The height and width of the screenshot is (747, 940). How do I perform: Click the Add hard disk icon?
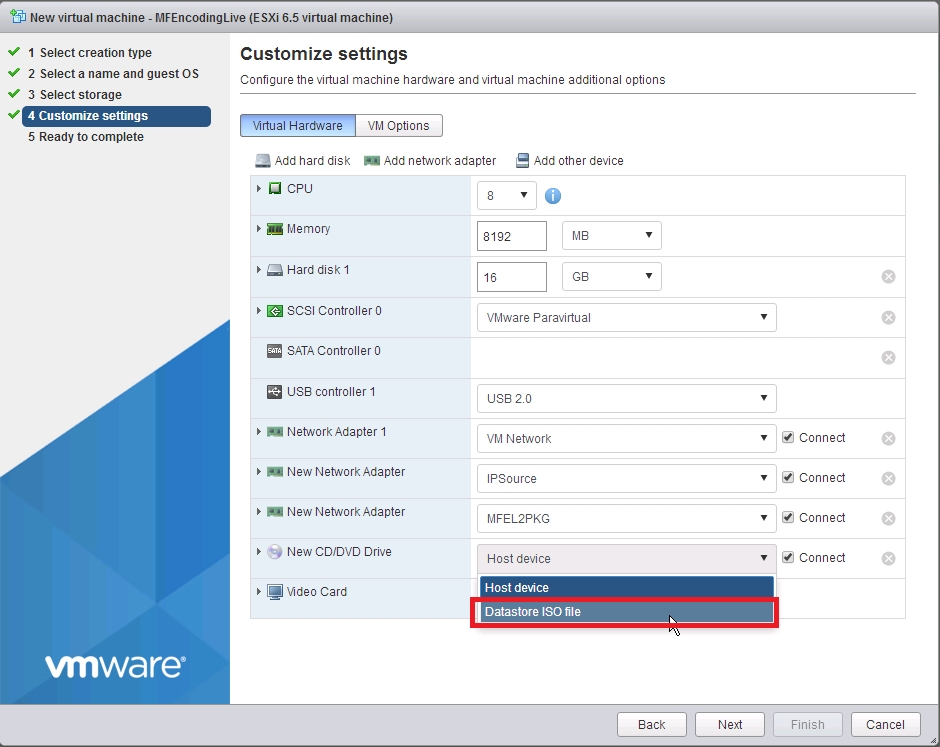click(x=263, y=161)
